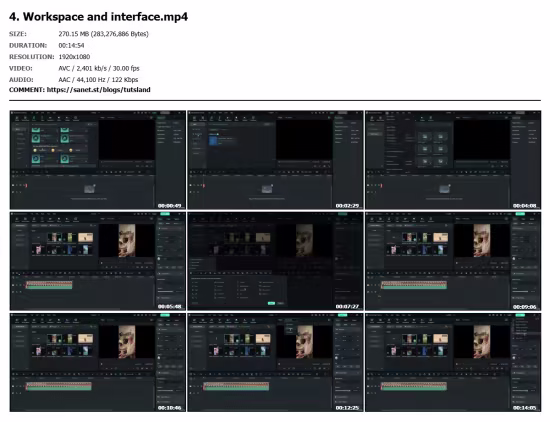Screen dimensions: 550x422
Task: Select the frame timestamped 00:05:48
Action: click(98, 261)
